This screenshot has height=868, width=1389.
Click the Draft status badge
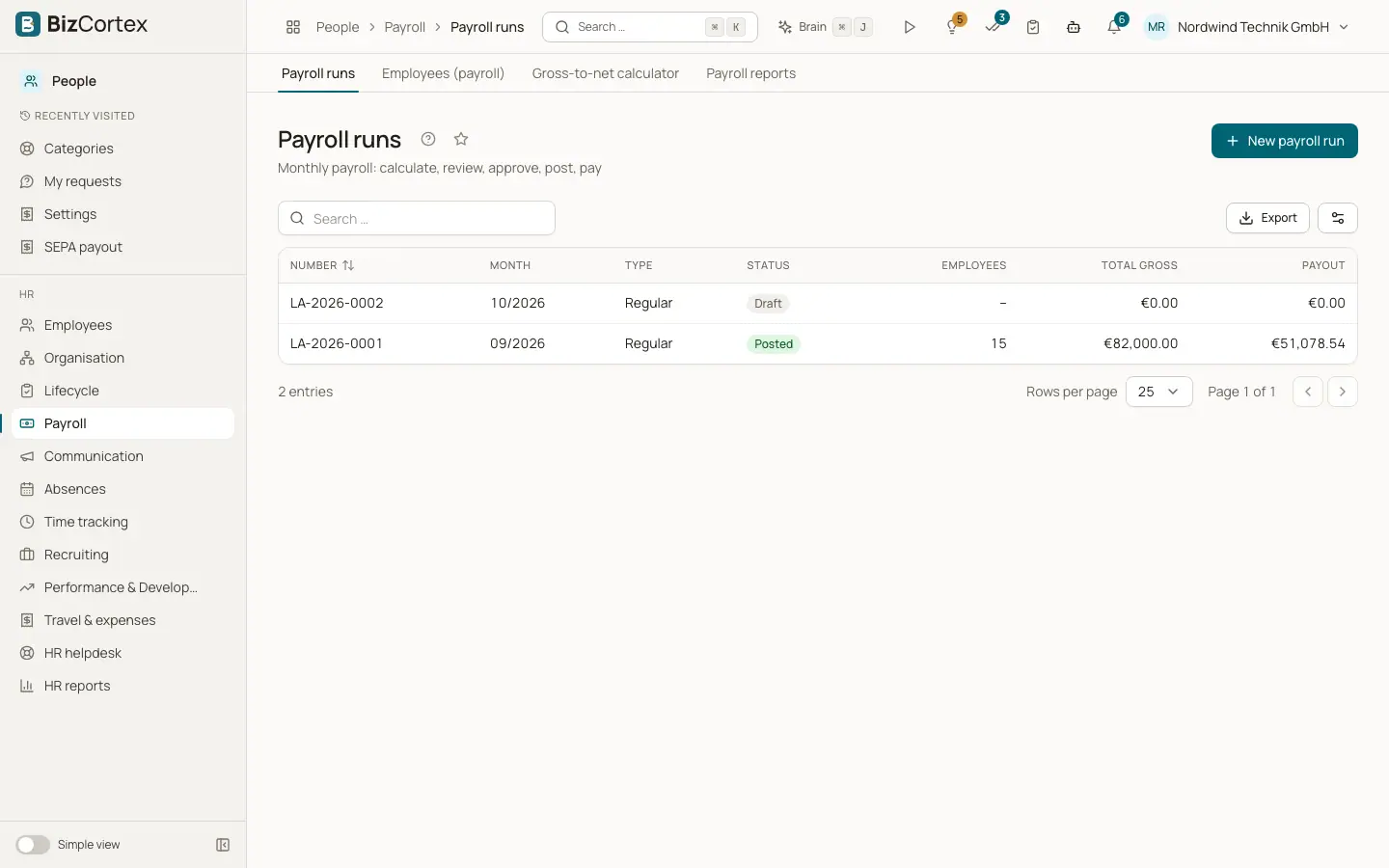coord(768,304)
